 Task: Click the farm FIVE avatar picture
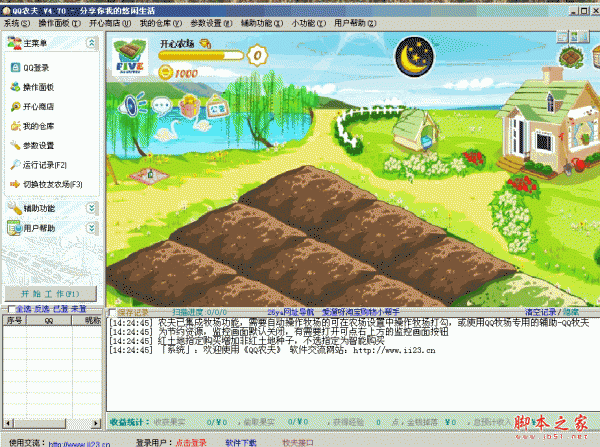tap(130, 57)
